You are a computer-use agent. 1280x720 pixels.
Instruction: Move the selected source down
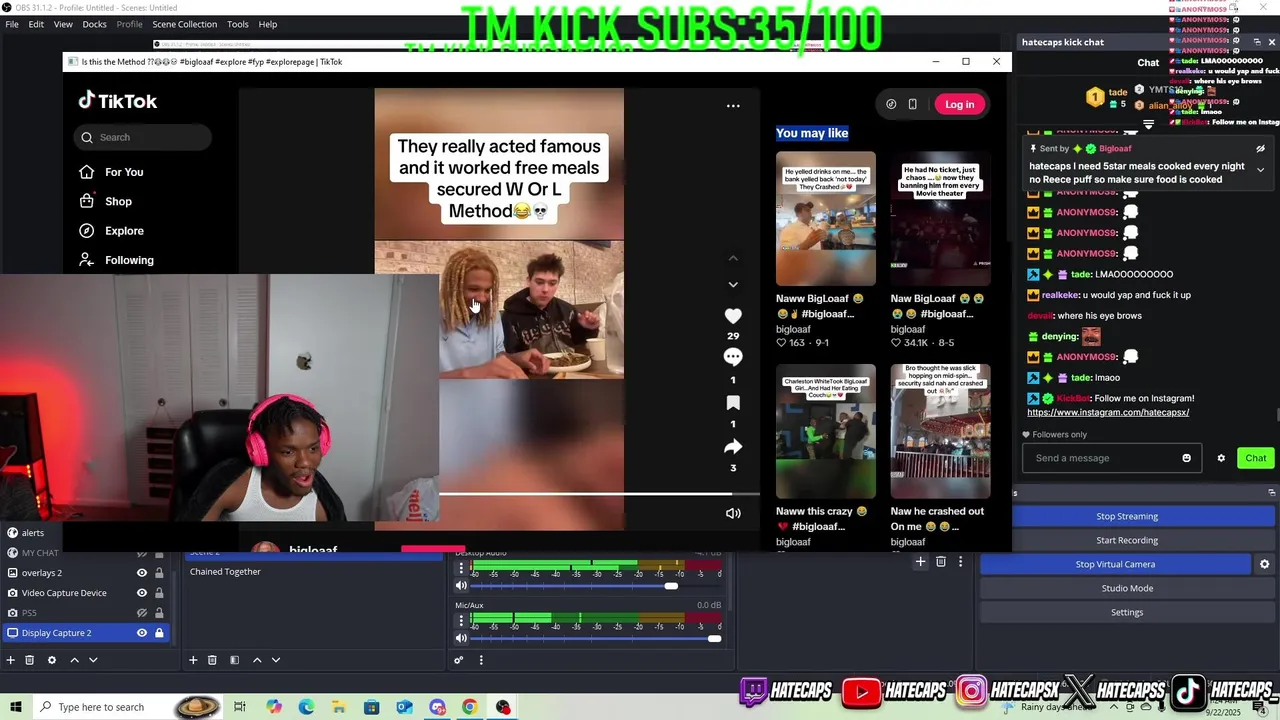(x=93, y=660)
